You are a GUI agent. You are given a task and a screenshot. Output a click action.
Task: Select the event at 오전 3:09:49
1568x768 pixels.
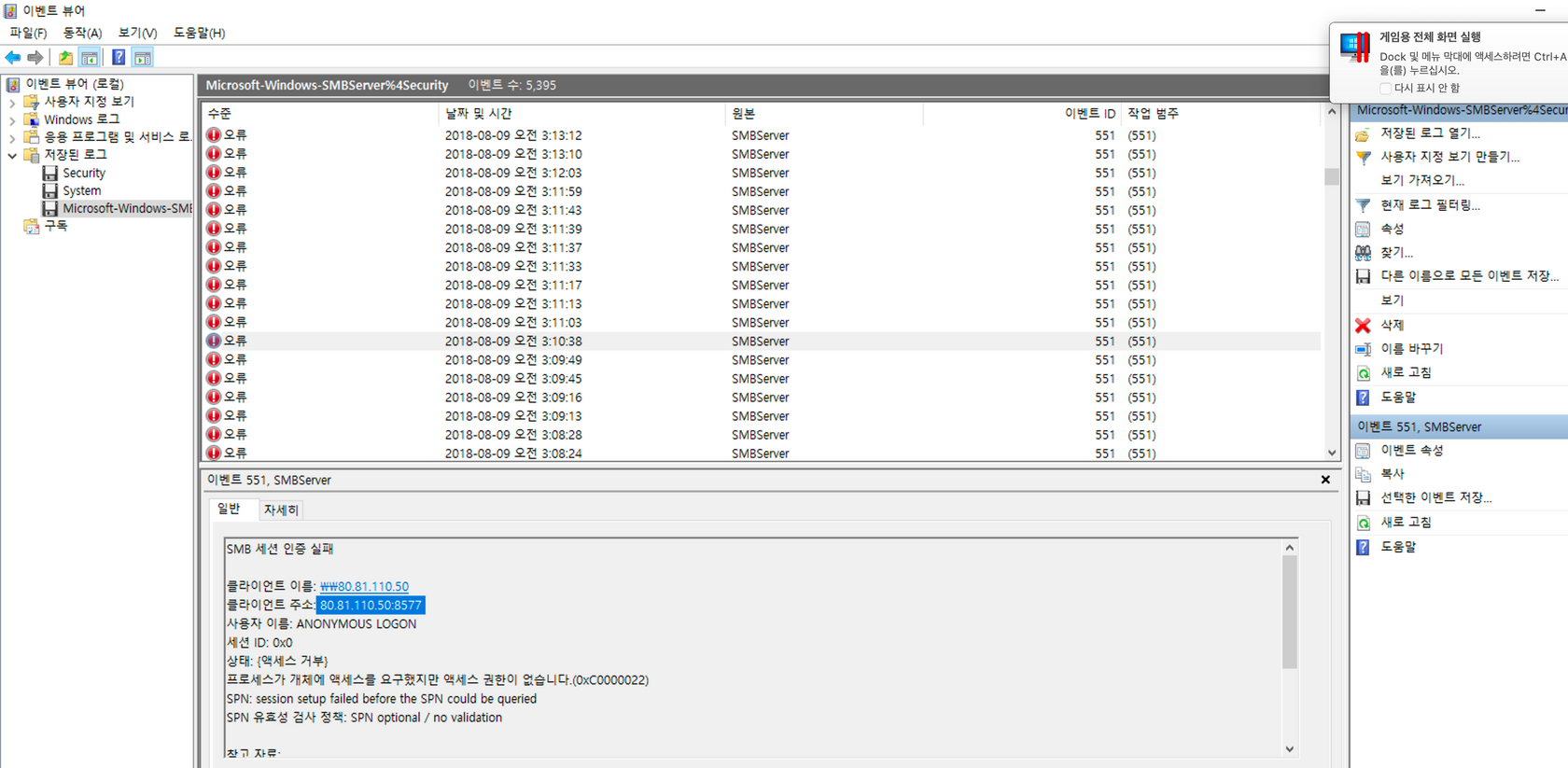pyautogui.click(x=761, y=360)
